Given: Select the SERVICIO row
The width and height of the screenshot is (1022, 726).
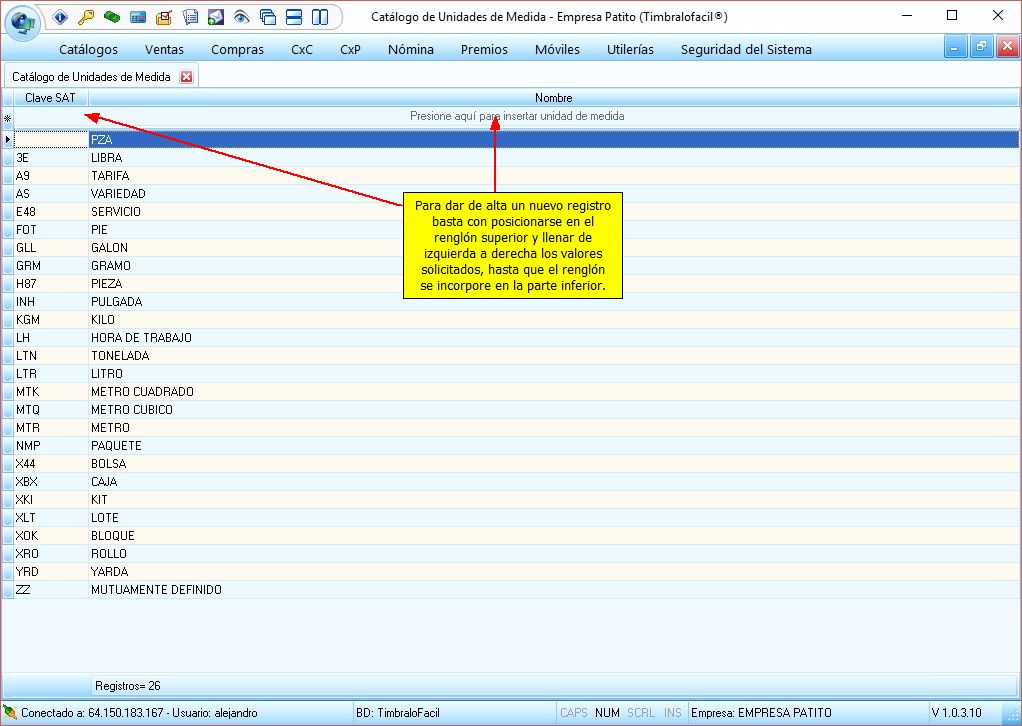Looking at the screenshot, I should click(x=510, y=212).
